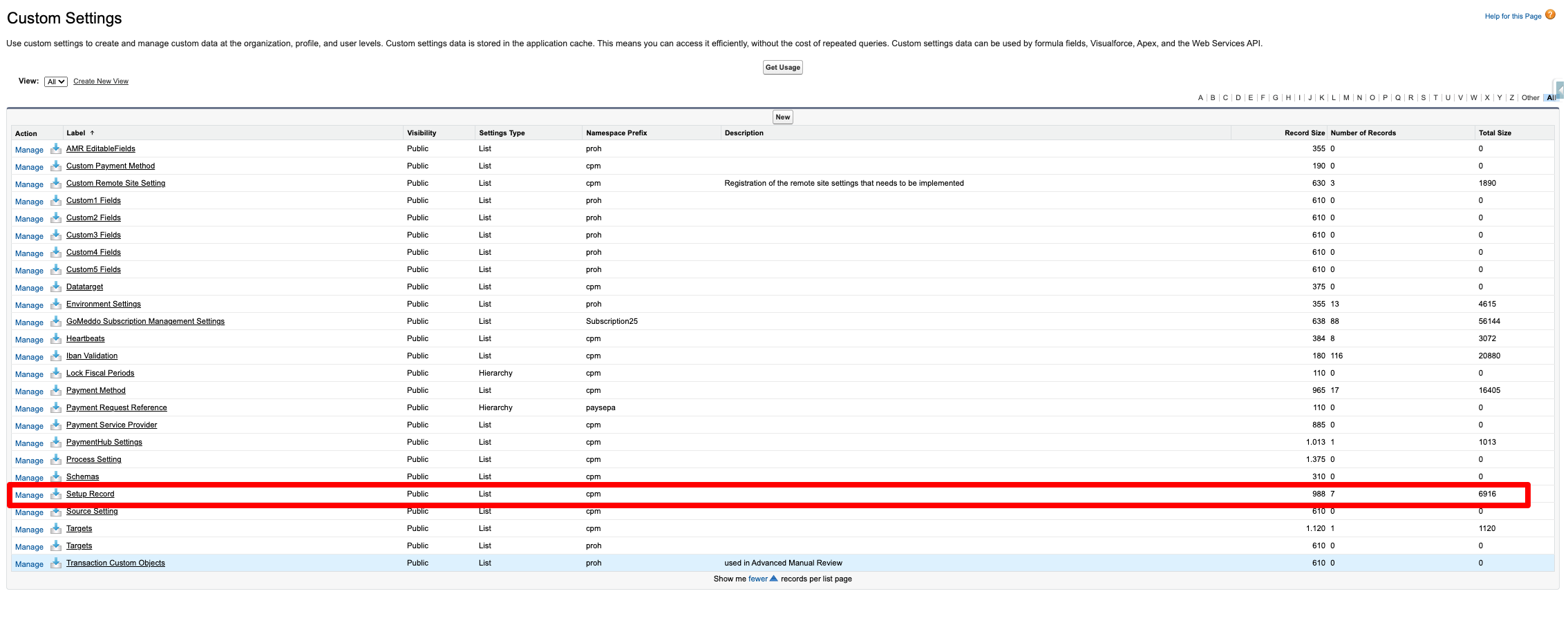Screen dimensions: 1568x627
Task: Open the Create New View link
Action: [x=101, y=81]
